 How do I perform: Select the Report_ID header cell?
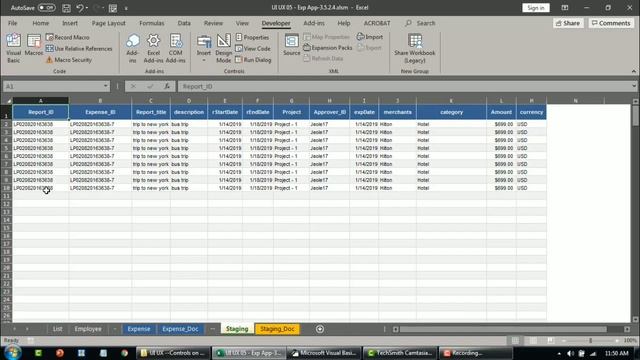pos(40,112)
